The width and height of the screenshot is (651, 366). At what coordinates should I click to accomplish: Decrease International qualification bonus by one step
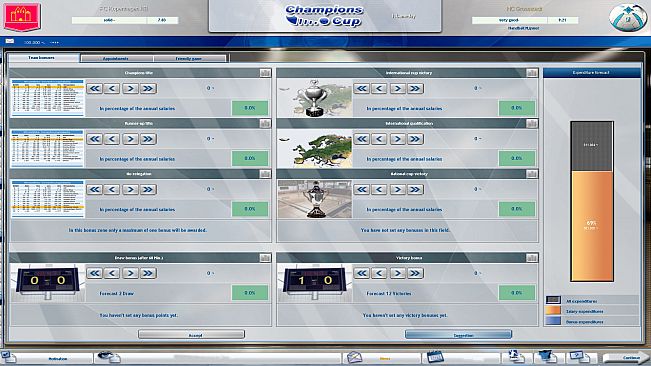point(379,139)
